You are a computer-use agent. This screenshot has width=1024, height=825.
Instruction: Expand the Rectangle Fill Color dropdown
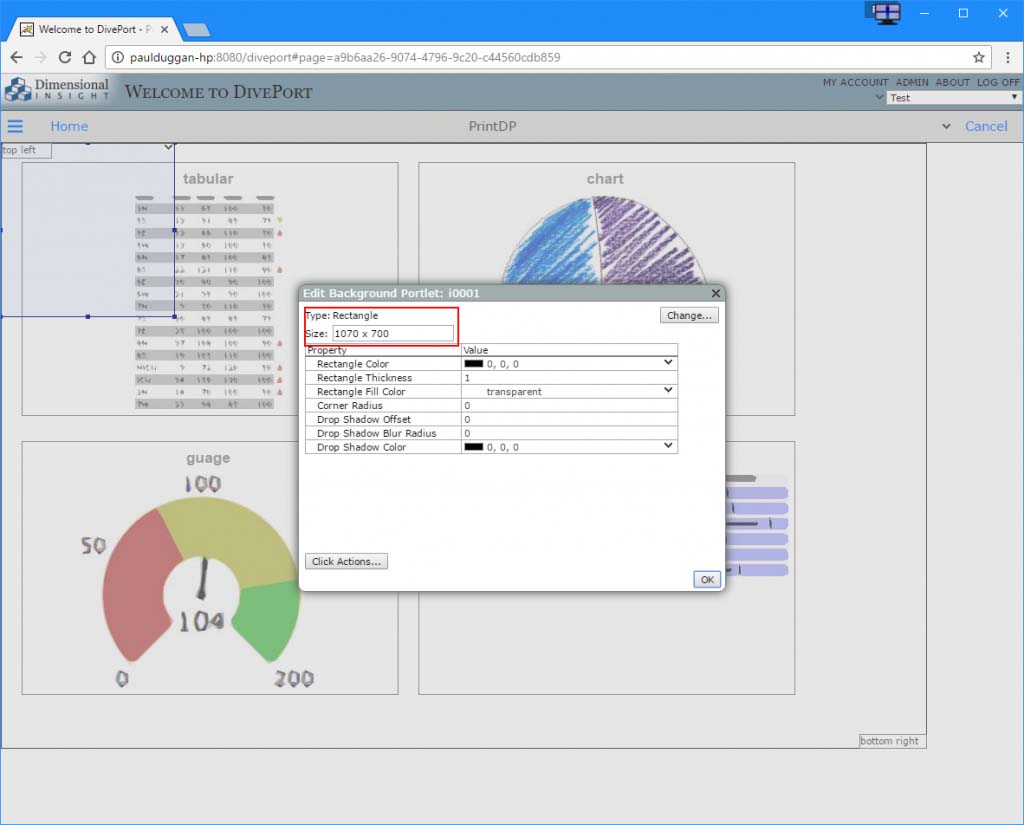[669, 391]
